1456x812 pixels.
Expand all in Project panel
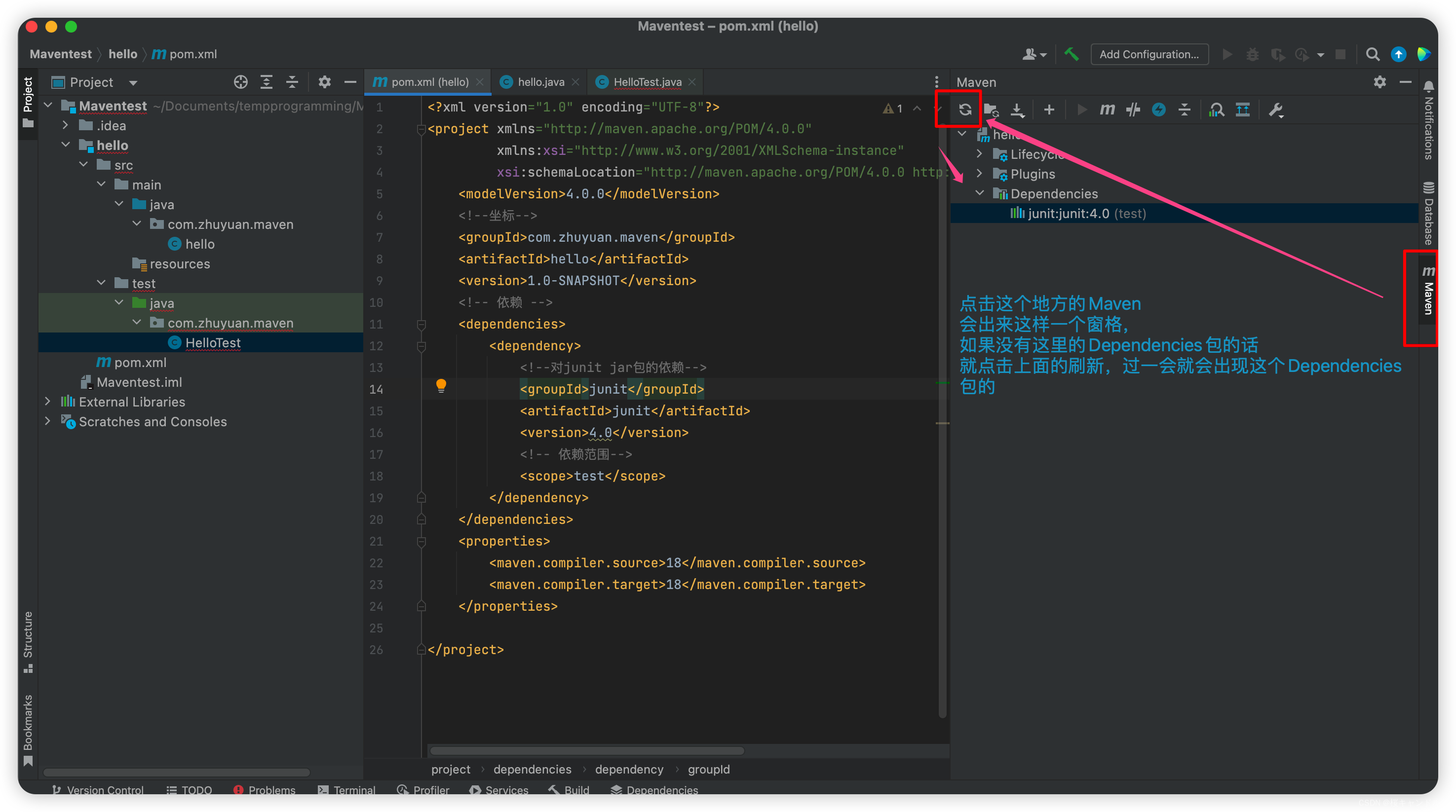pyautogui.click(x=266, y=82)
